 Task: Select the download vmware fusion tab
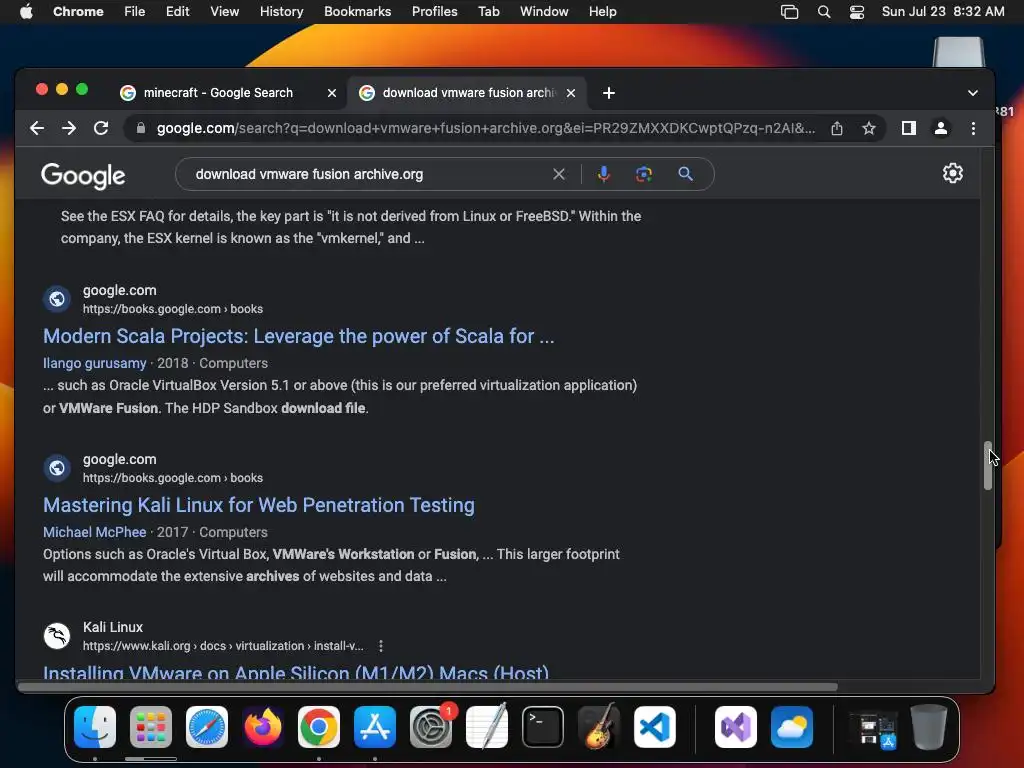pos(468,93)
